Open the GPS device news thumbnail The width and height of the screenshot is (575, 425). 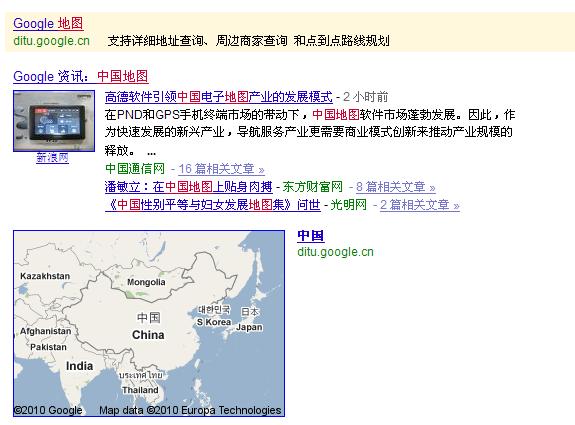coord(54,121)
